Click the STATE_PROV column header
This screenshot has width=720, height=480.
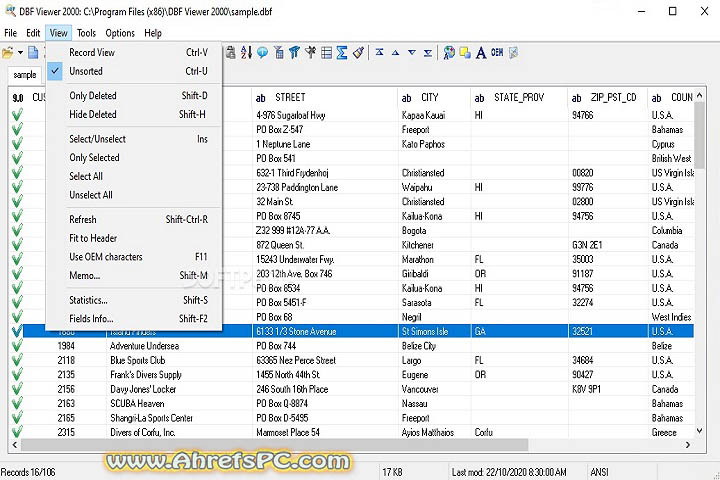coord(519,97)
